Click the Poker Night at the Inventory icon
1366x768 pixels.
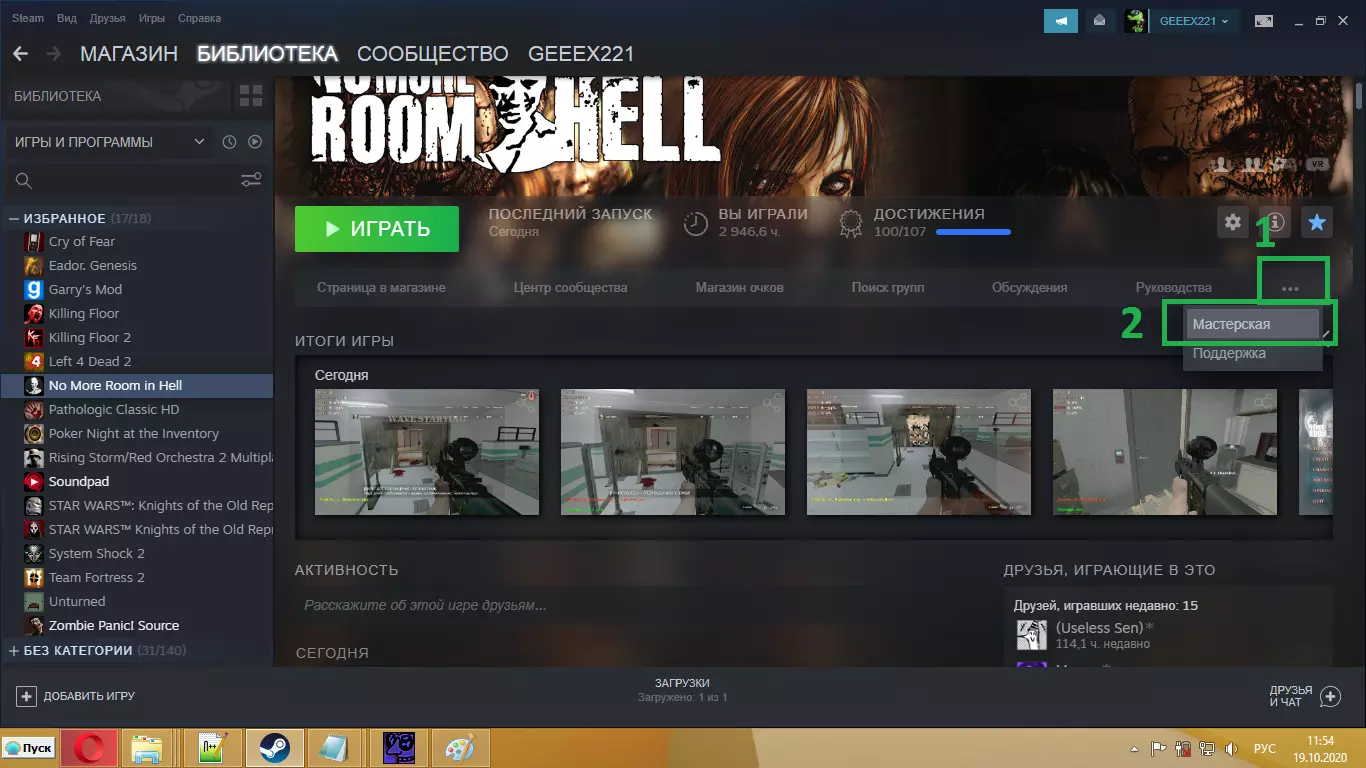(x=33, y=434)
